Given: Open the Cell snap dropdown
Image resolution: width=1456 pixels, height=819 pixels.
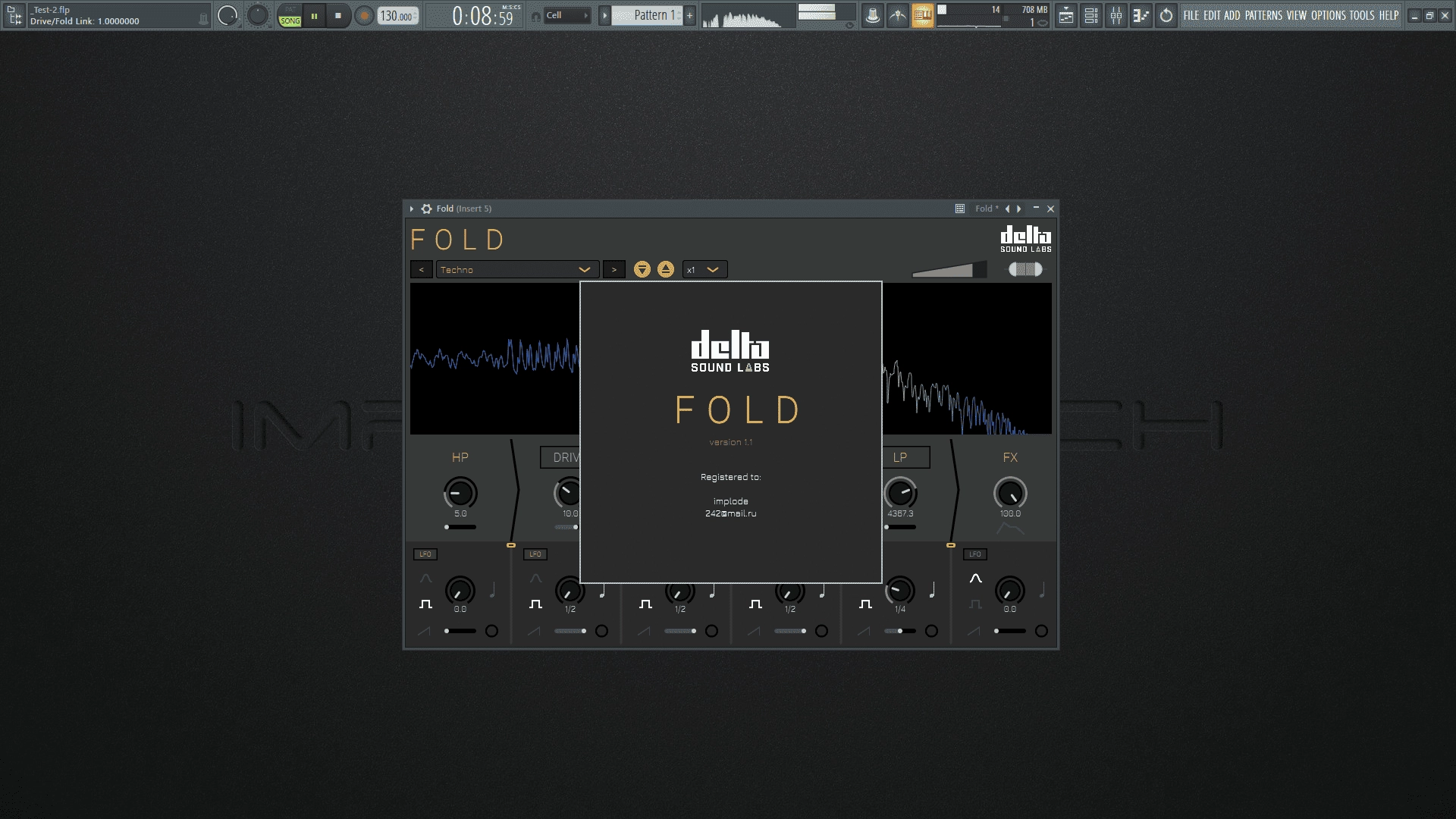Looking at the screenshot, I should pyautogui.click(x=567, y=15).
